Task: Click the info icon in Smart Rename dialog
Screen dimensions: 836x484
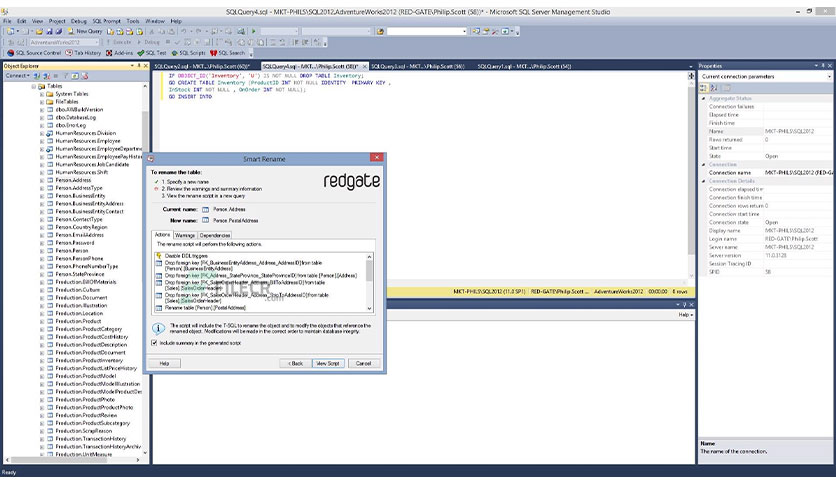Action: pos(158,328)
